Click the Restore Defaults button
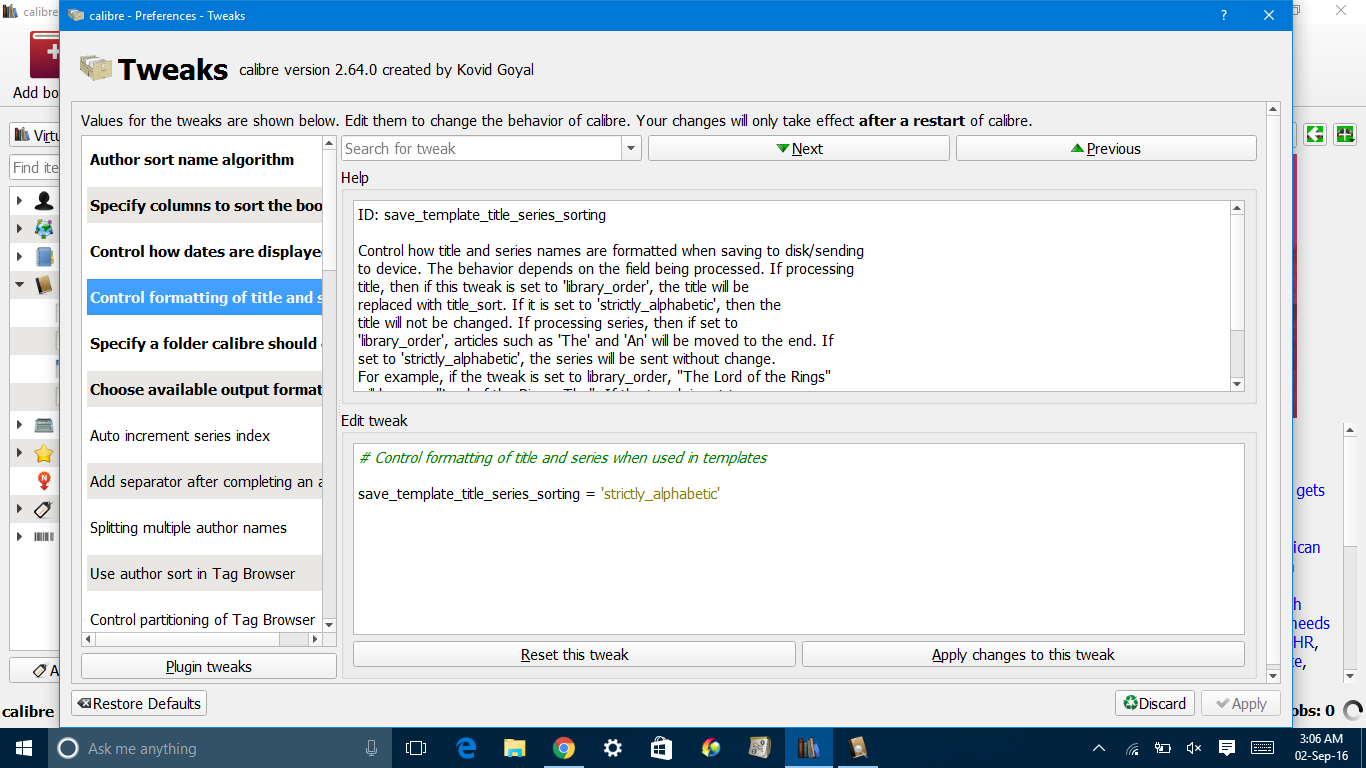Viewport: 1366px width, 768px height. coord(139,704)
